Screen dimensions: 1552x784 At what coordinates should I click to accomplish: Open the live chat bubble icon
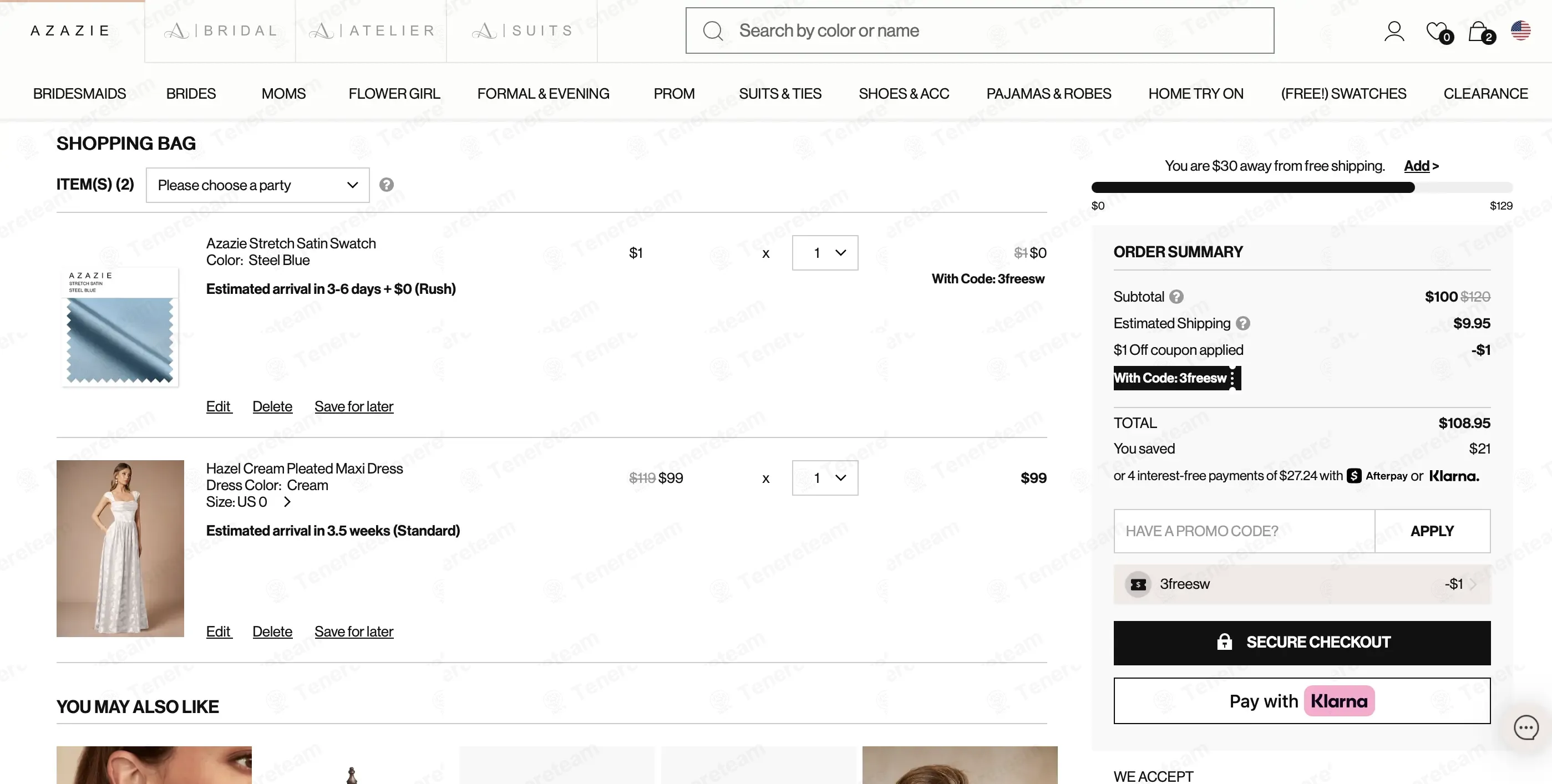1525,727
